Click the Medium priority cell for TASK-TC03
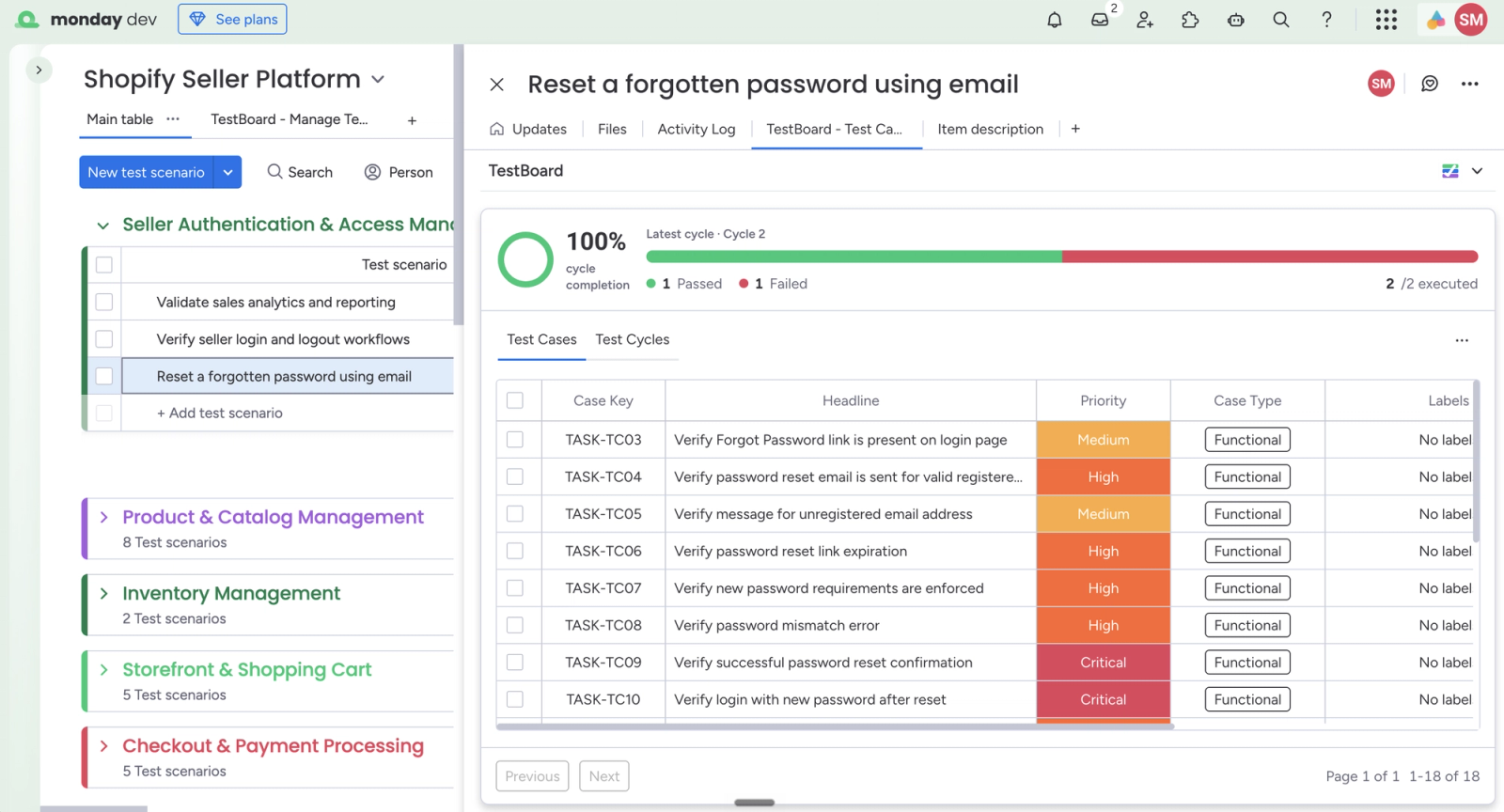Image resolution: width=1504 pixels, height=812 pixels. 1104,440
